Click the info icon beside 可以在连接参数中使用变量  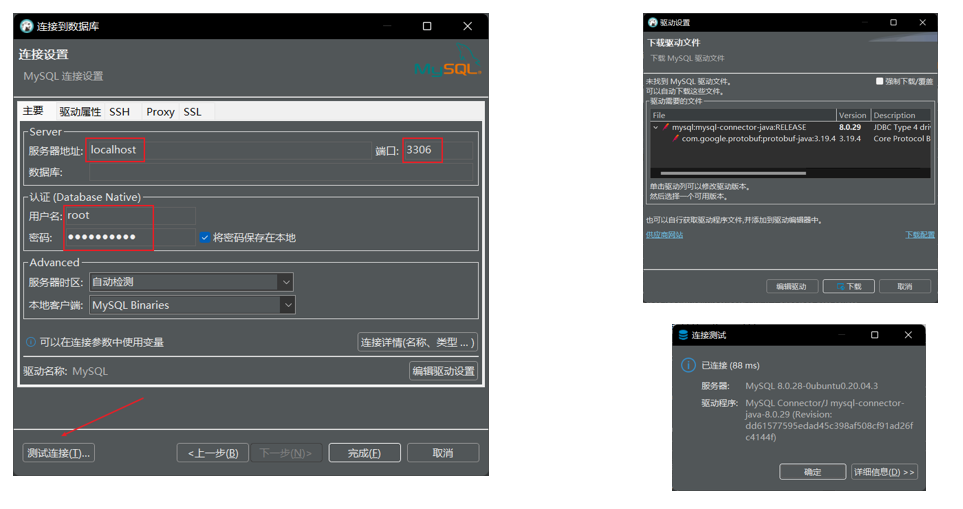[31, 342]
